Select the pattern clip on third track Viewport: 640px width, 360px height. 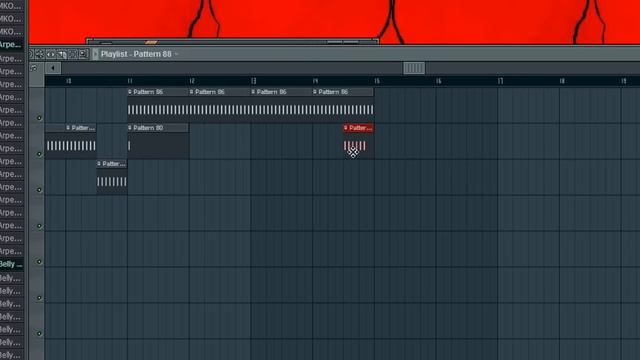click(112, 177)
